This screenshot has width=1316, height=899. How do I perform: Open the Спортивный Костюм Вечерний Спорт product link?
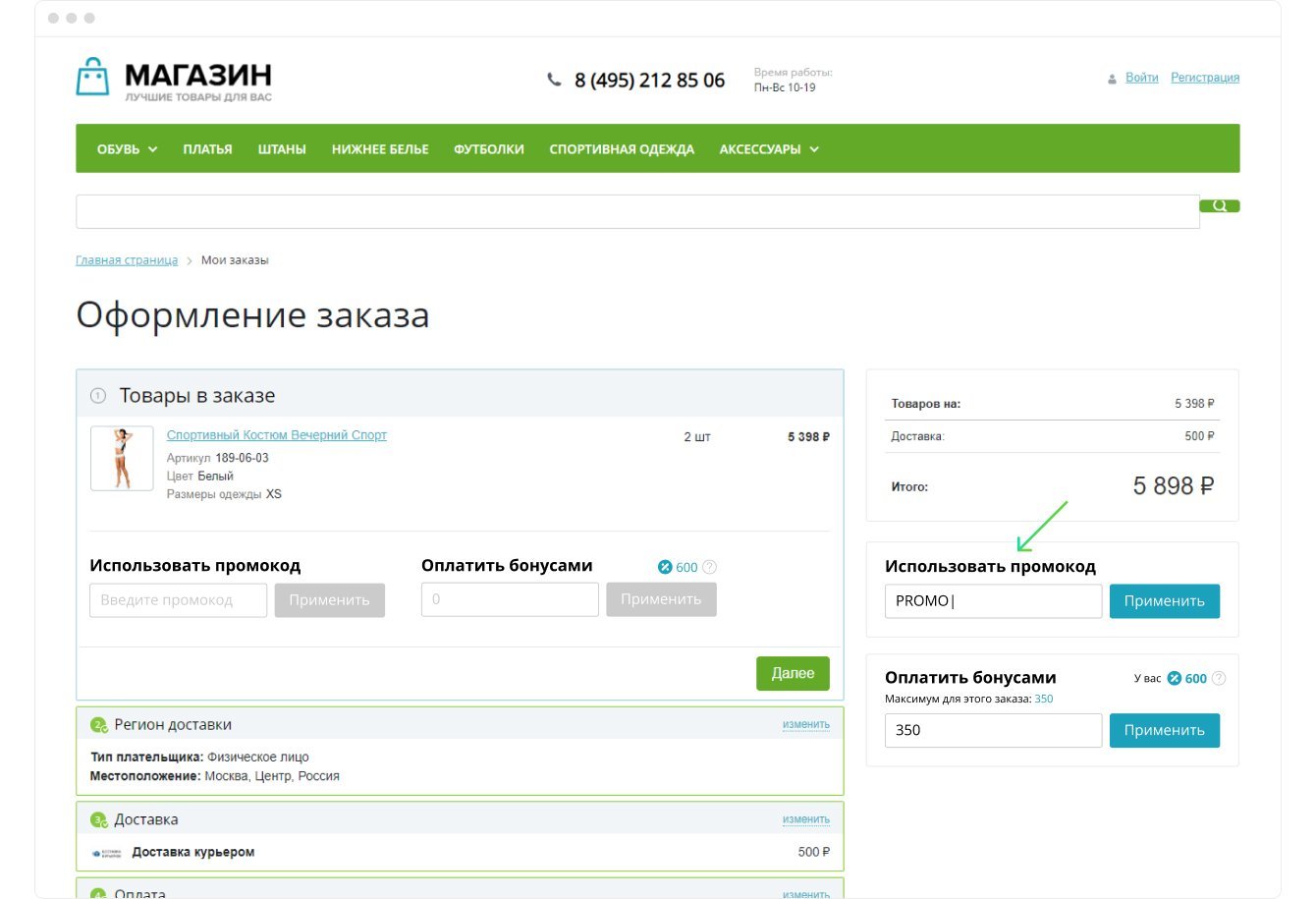point(277,435)
